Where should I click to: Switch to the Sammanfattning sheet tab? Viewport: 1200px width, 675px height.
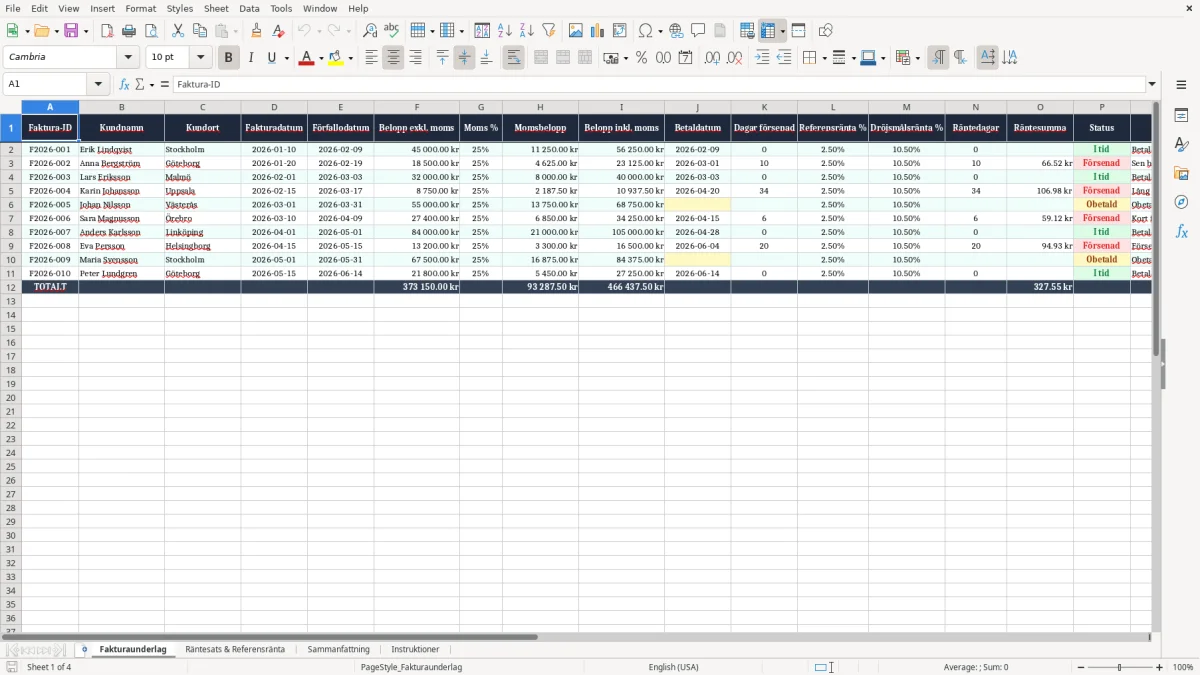click(338, 649)
